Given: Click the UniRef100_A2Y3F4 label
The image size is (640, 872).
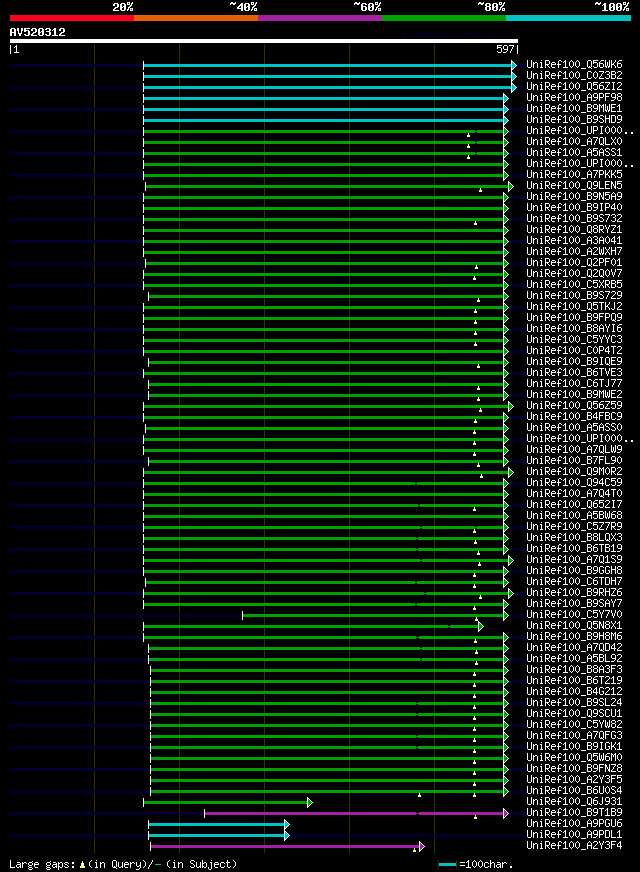Looking at the screenshot, I should tap(574, 846).
